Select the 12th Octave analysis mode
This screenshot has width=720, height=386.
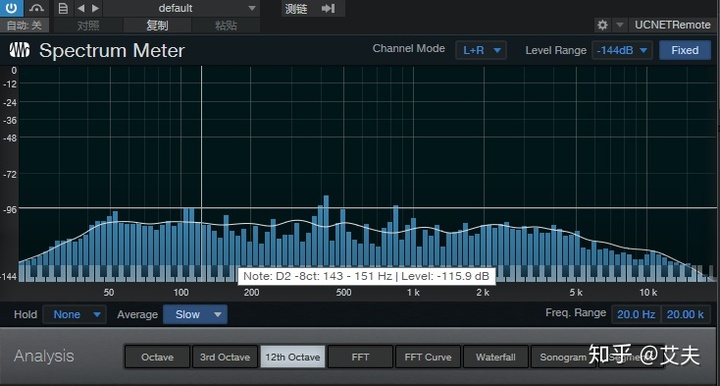click(x=293, y=357)
